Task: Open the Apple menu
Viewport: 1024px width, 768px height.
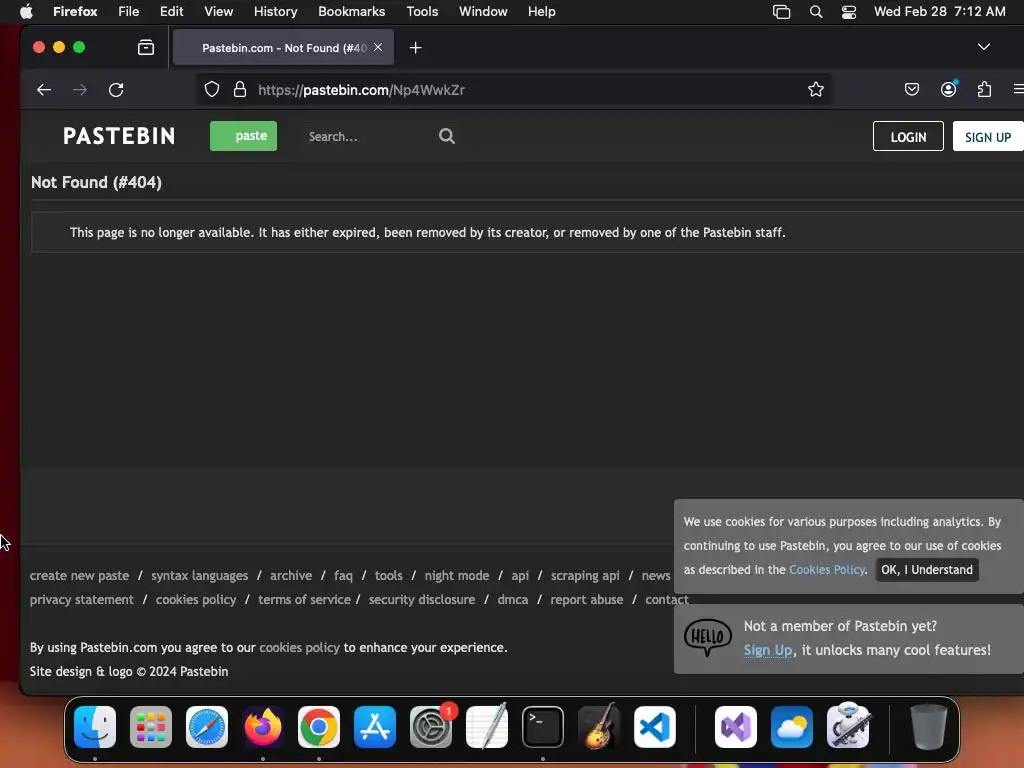Action: tap(26, 11)
